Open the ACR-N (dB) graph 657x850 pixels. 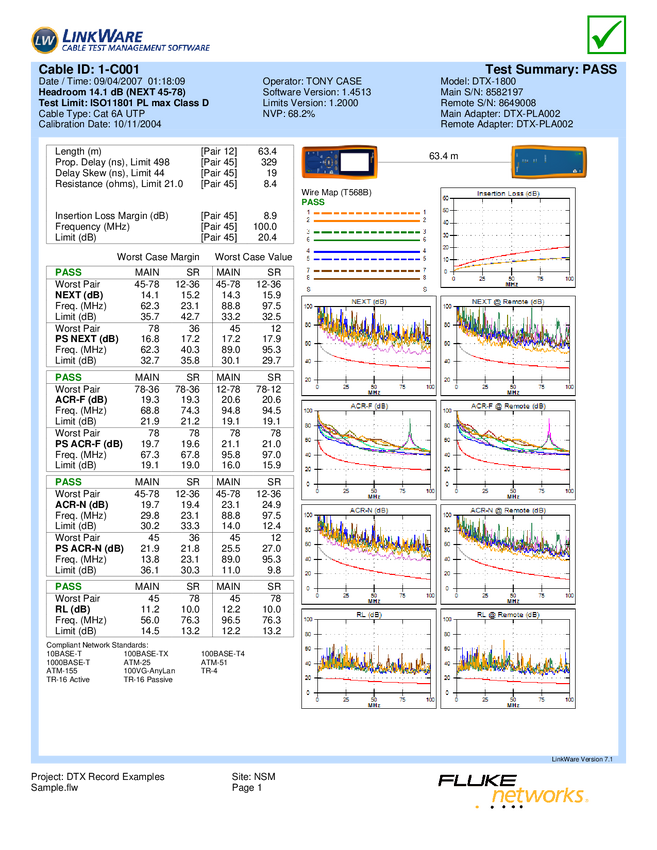pos(369,555)
